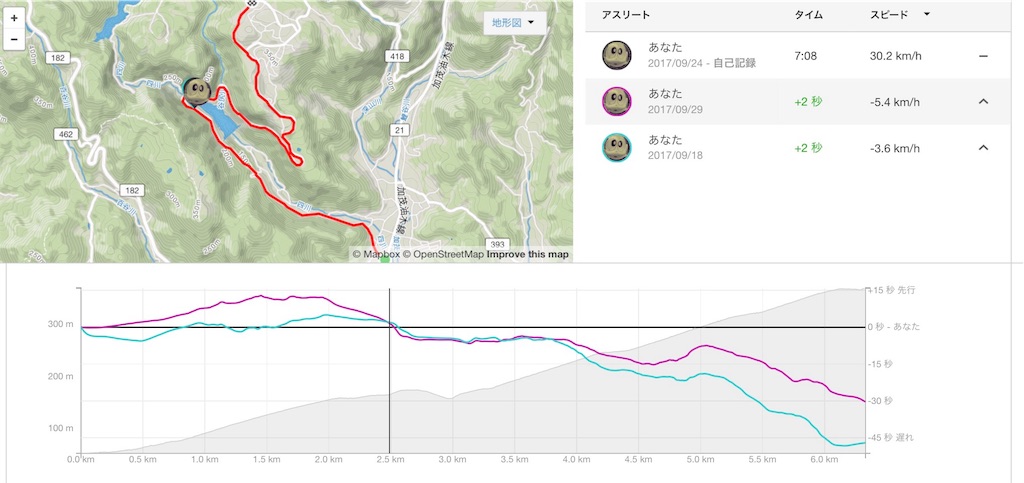Click the アスリート column header
This screenshot has width=1024, height=483.
coord(626,15)
